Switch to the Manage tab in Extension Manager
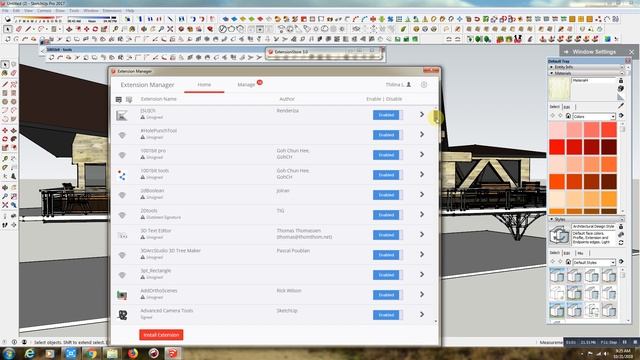The height and width of the screenshot is (360, 640). tap(246, 84)
